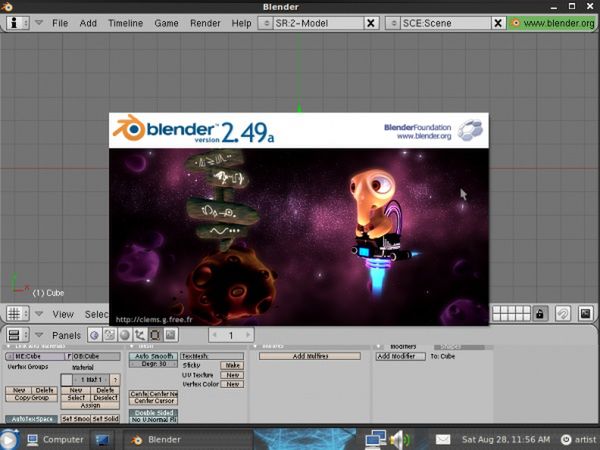Open the Shading context sphere icon

pyautogui.click(x=124, y=335)
